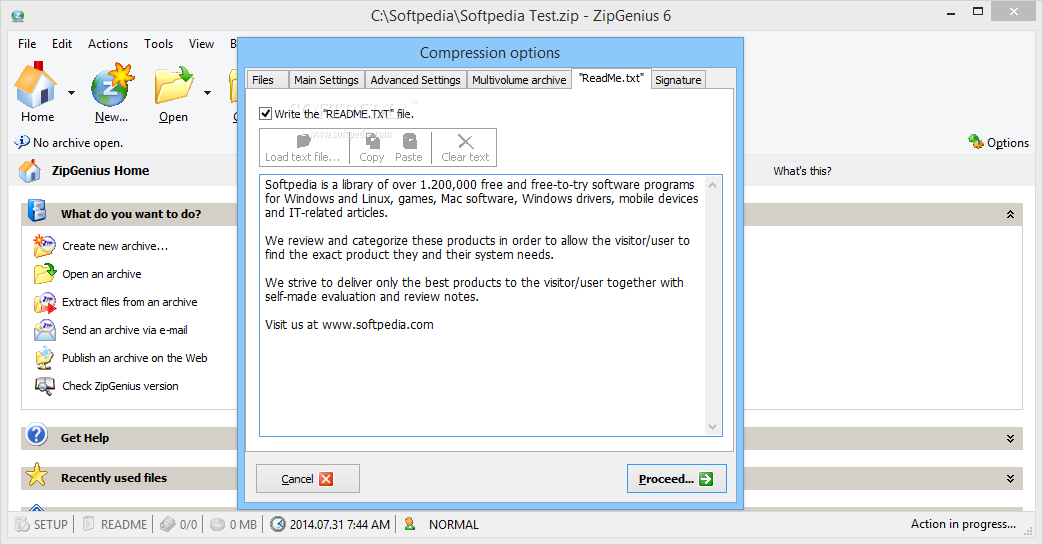Click the Extract files icon

coord(45,302)
